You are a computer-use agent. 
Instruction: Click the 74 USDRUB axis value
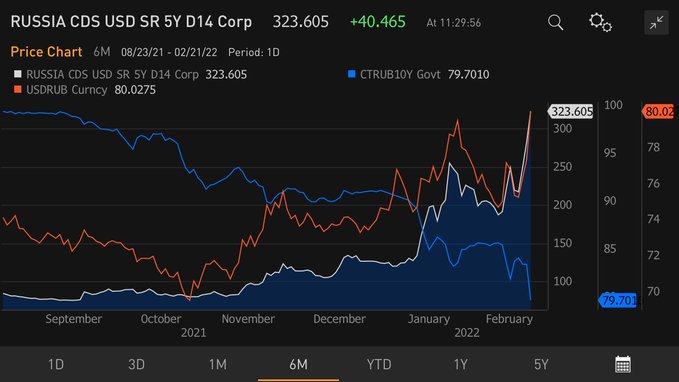[653, 219]
